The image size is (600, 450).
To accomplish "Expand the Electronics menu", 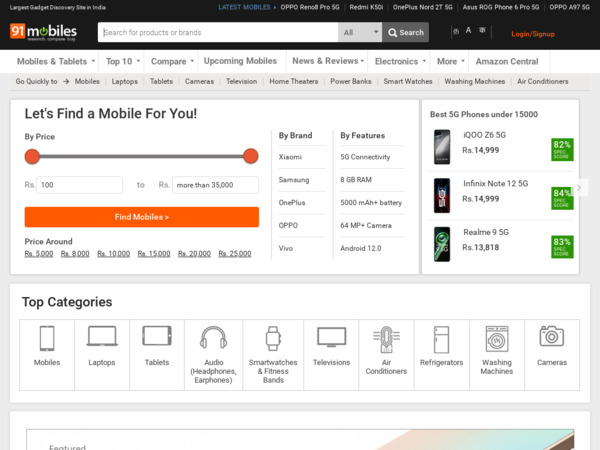I will pos(400,61).
